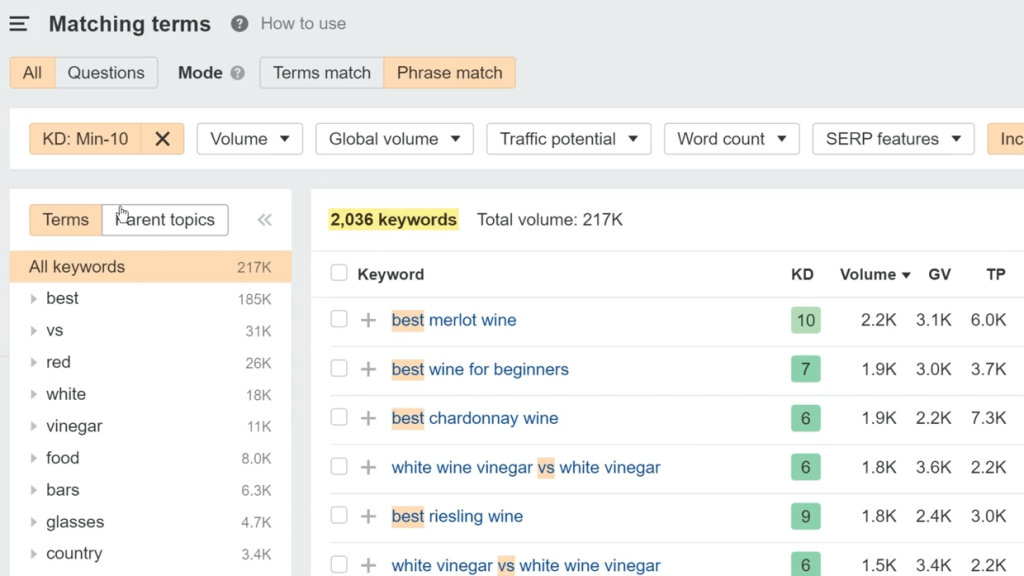Open the best chardonnay wine keyword link

(474, 418)
